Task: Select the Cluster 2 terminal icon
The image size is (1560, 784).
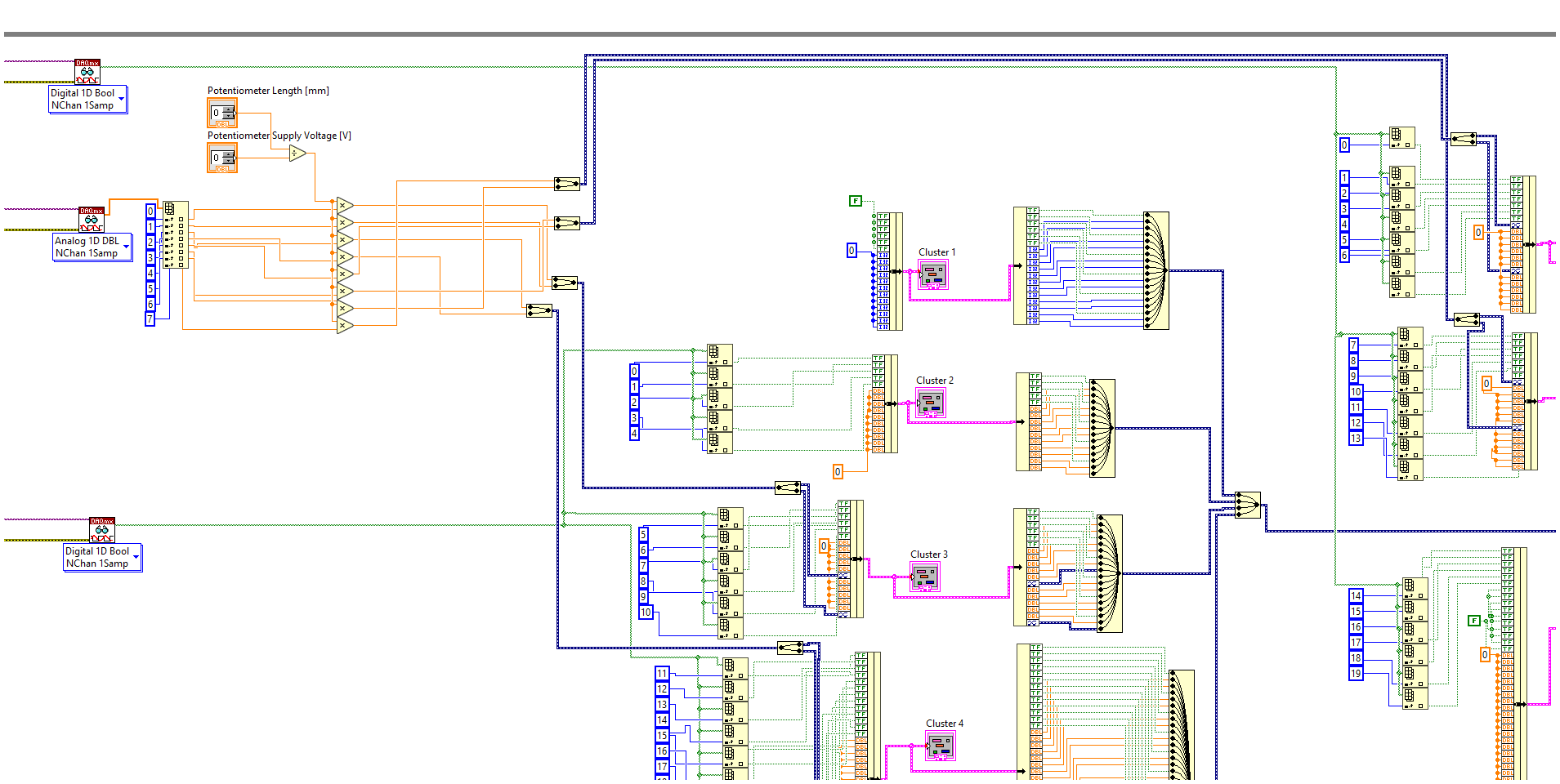Action: (931, 403)
